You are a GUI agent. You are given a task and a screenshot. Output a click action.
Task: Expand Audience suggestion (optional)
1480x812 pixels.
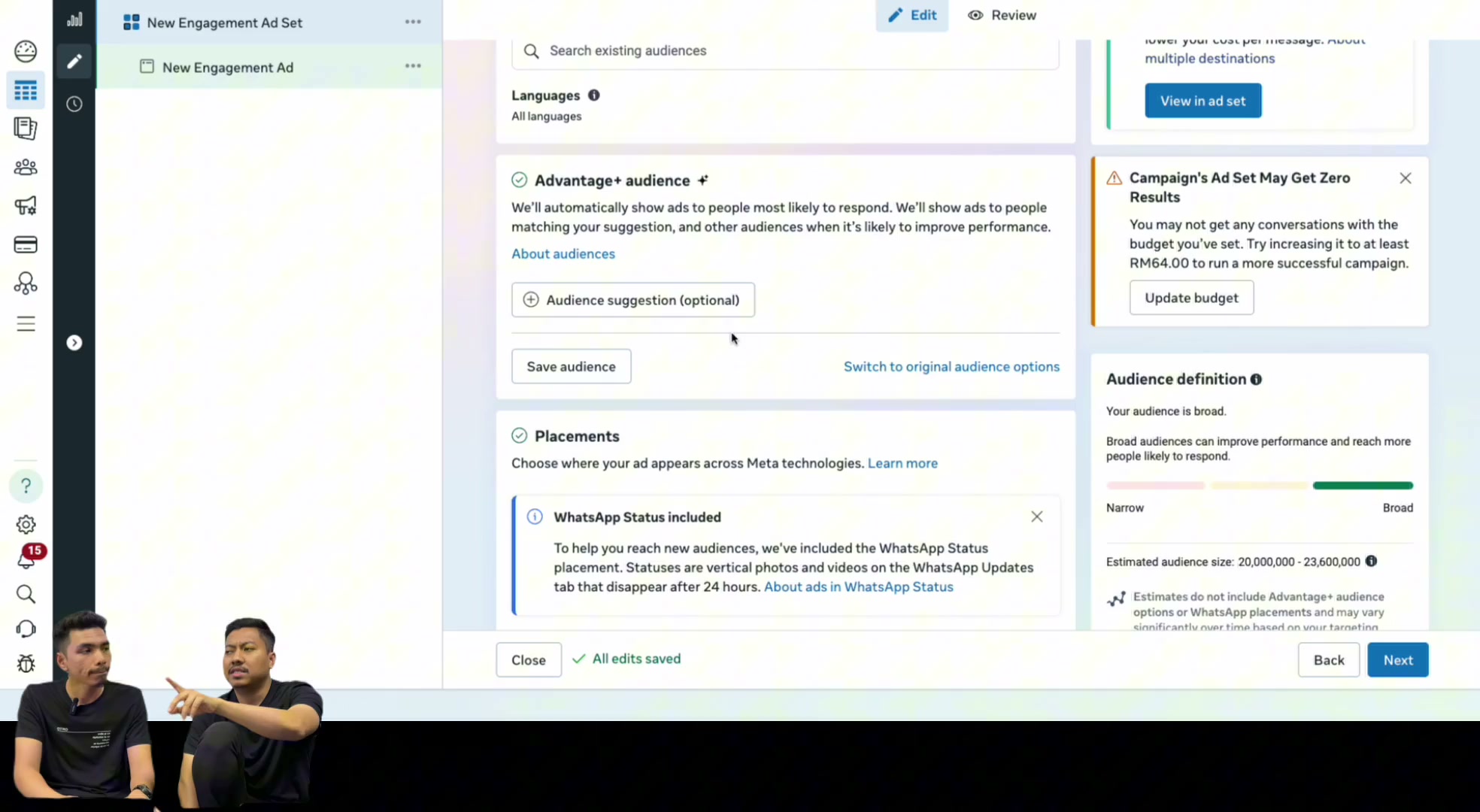(x=633, y=300)
